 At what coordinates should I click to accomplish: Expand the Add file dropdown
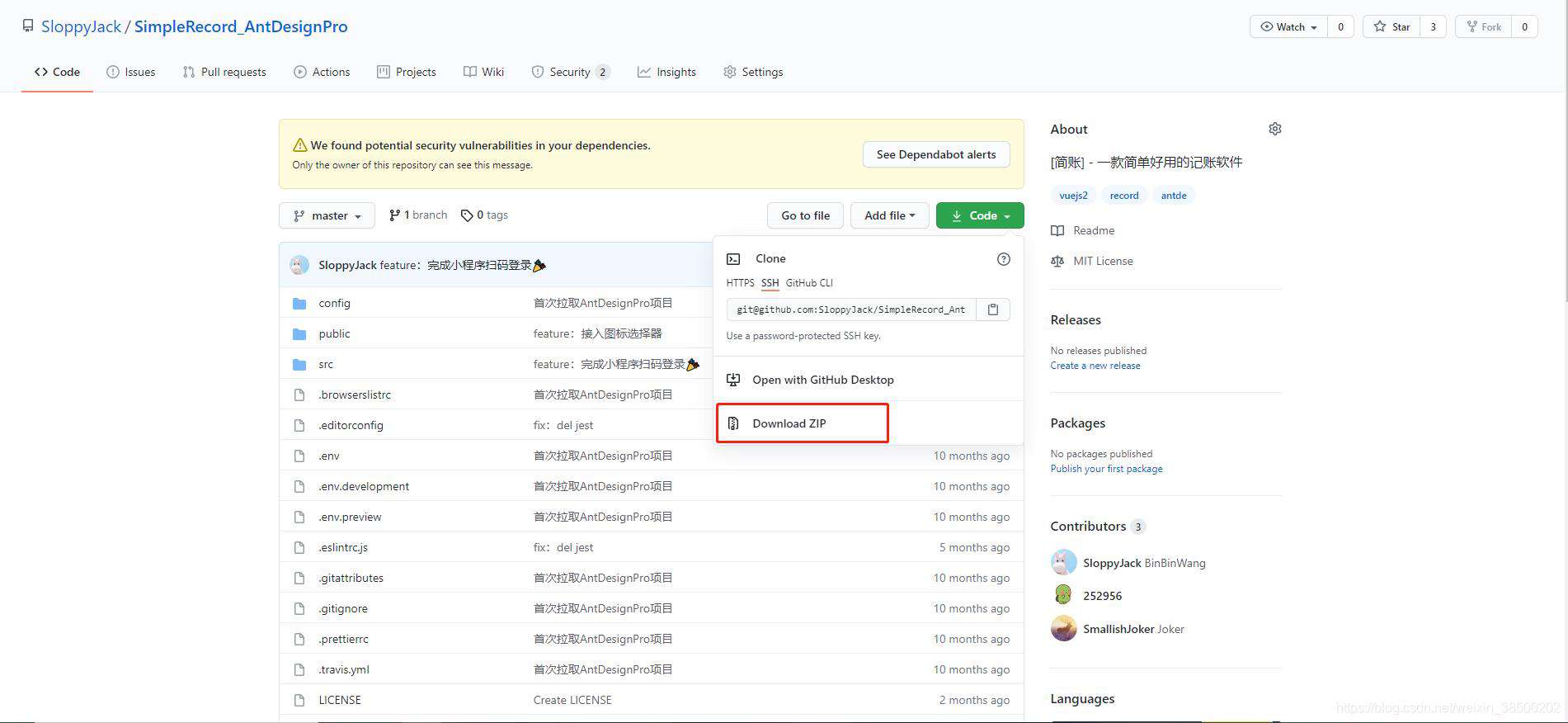click(890, 215)
